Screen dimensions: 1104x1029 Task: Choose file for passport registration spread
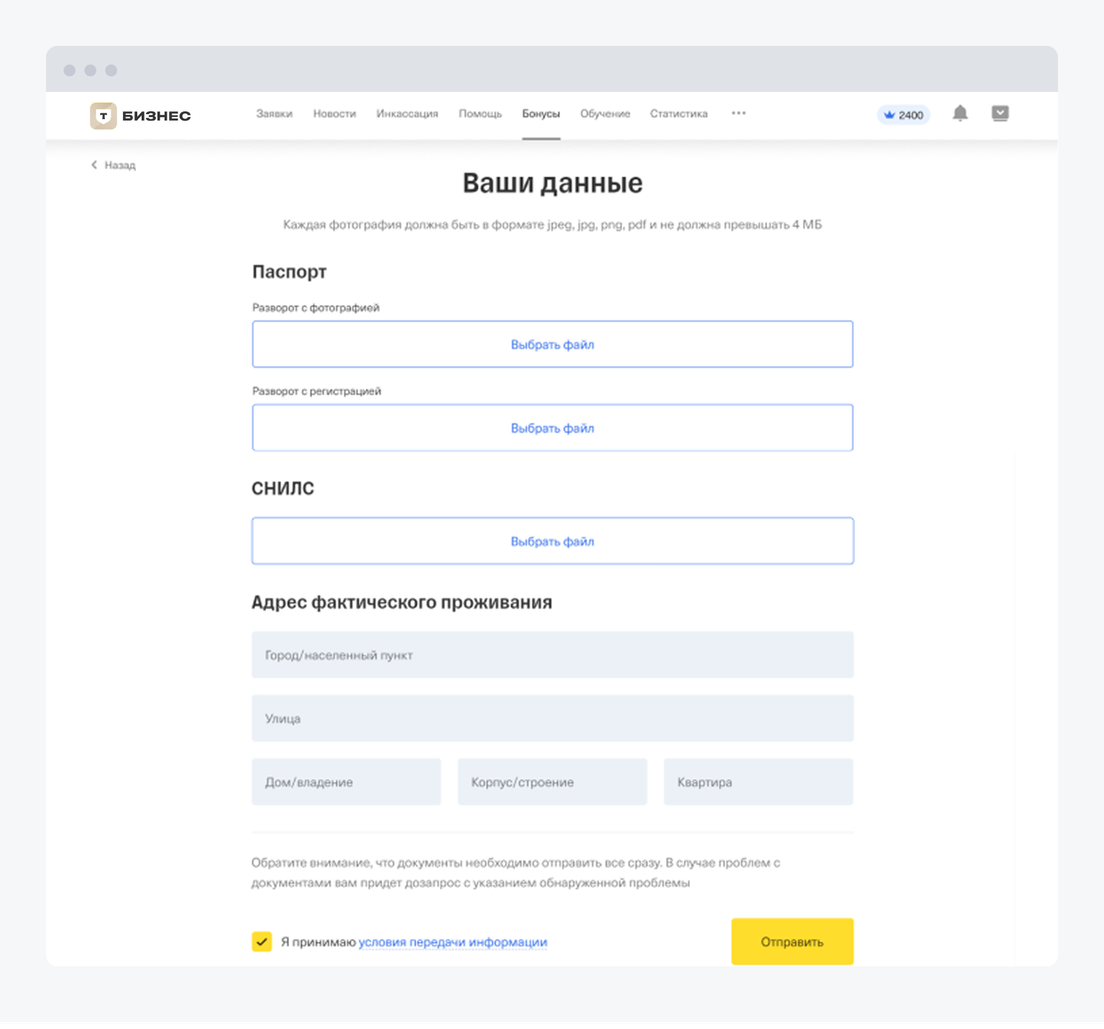552,428
